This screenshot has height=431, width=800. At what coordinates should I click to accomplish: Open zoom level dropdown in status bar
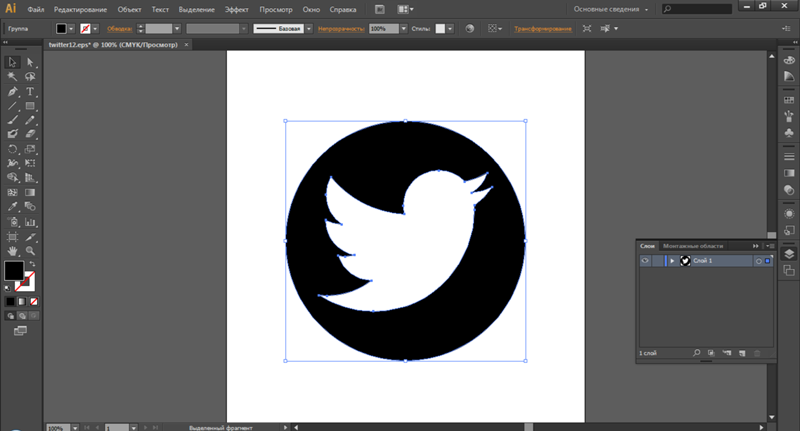click(75, 427)
